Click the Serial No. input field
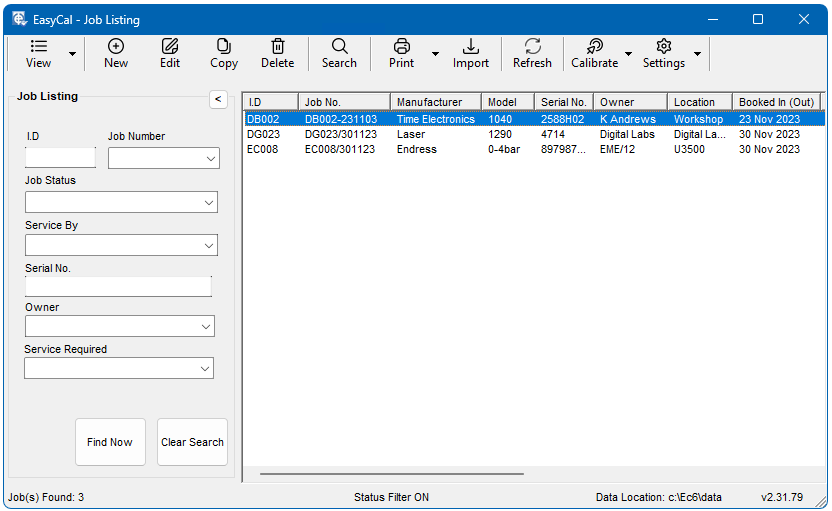This screenshot has height=511, width=832. 118,287
